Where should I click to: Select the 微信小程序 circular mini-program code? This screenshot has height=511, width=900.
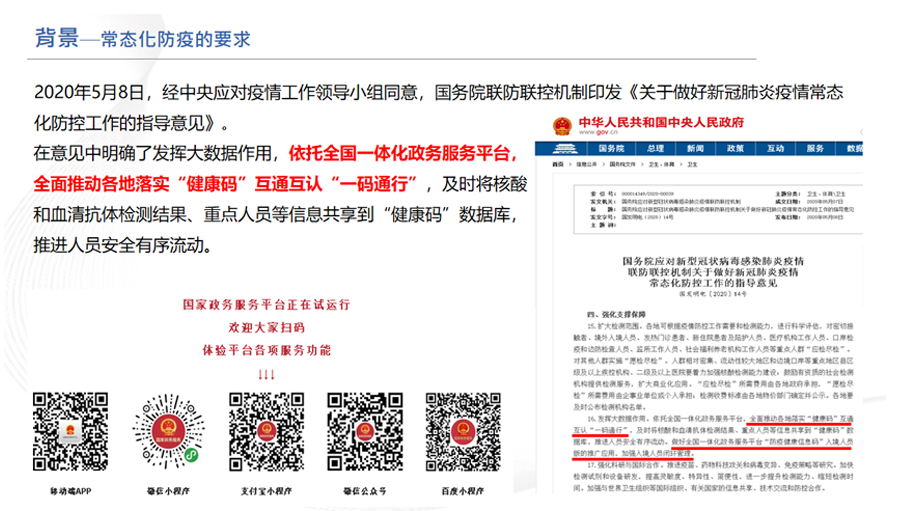[168, 432]
